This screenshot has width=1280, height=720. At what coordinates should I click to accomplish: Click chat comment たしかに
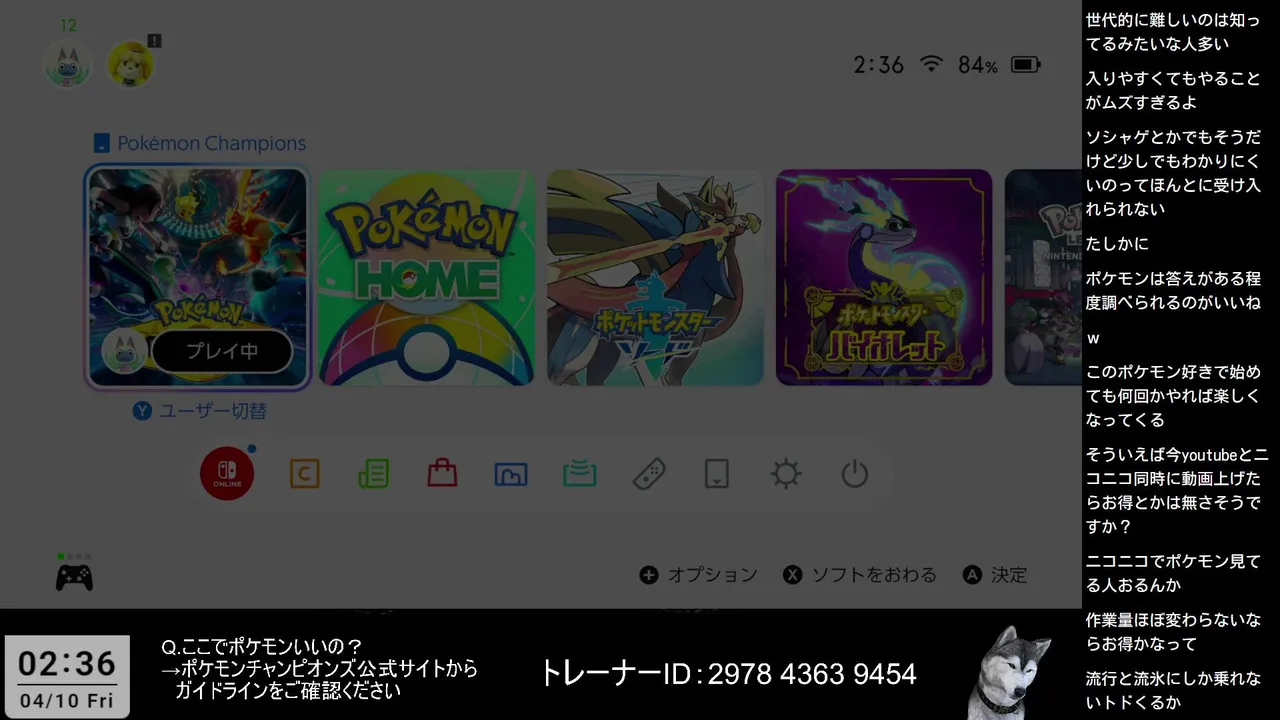tap(1117, 244)
